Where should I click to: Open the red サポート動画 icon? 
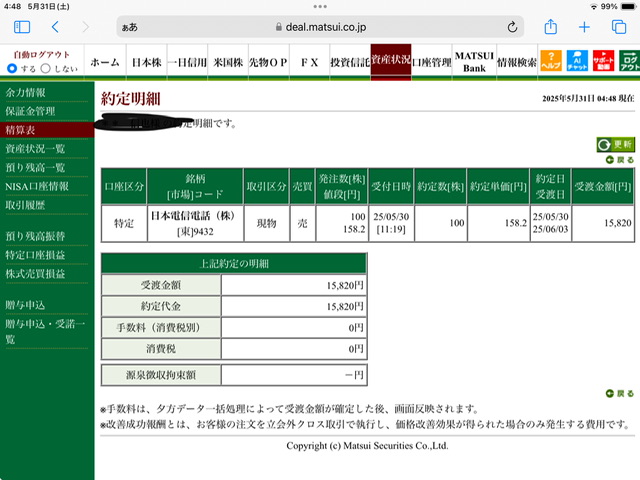pos(603,61)
